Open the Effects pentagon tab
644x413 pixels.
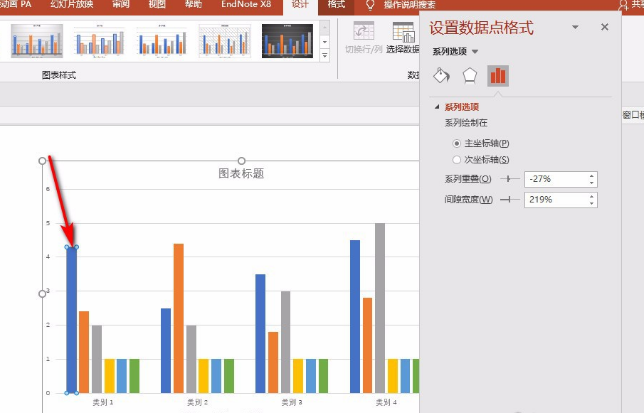tap(469, 76)
